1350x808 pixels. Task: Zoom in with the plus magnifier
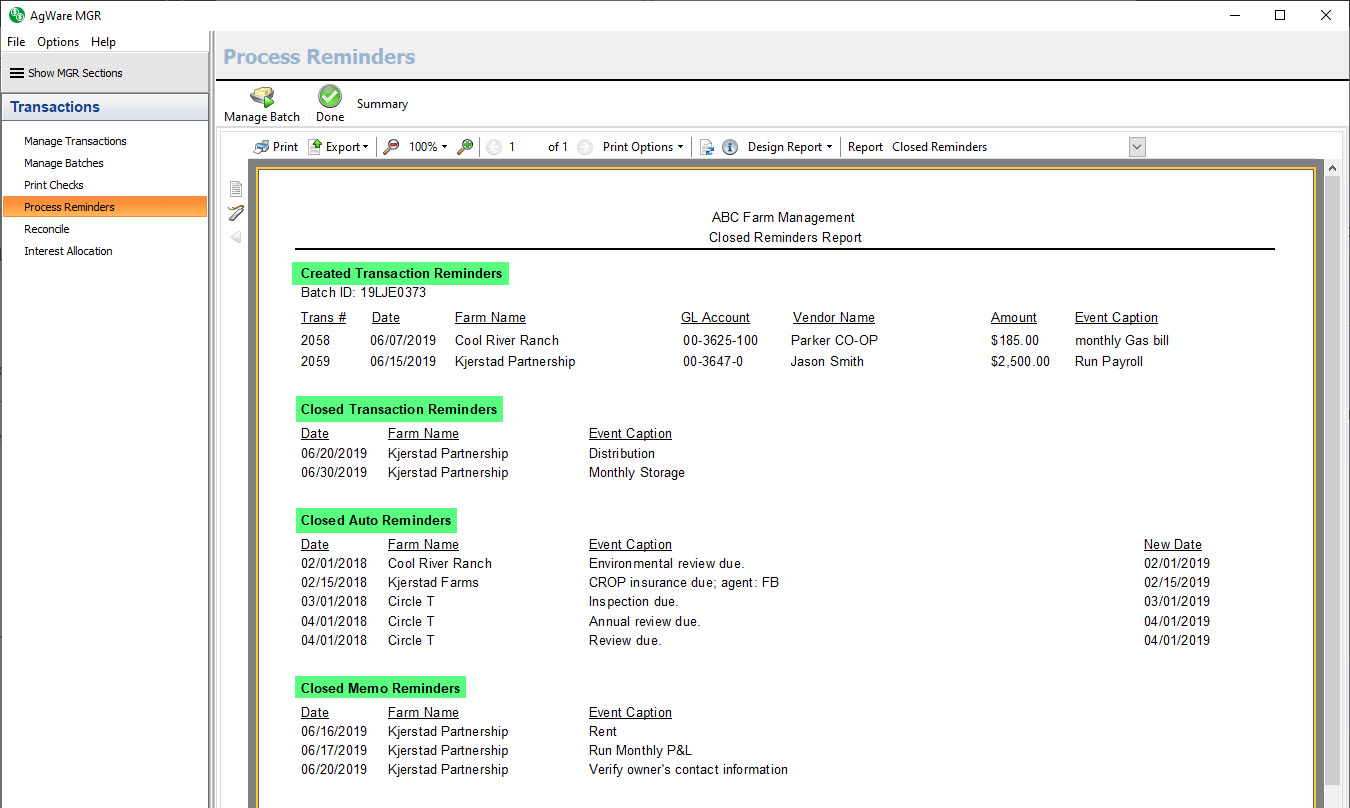tap(465, 147)
